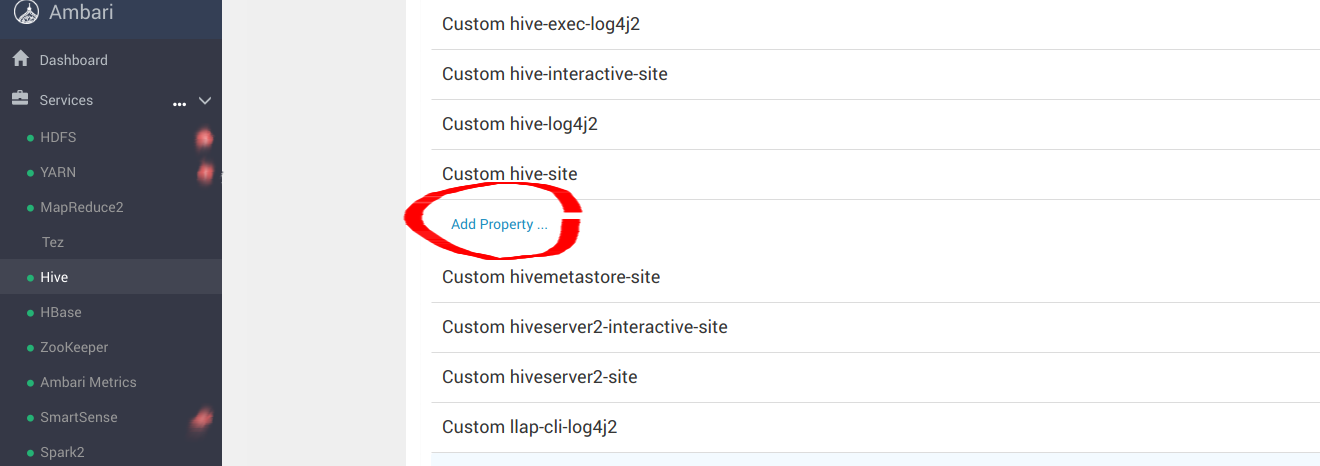Viewport: 1320px width, 466px height.
Task: Collapse the Services list chevron
Action: click(x=205, y=101)
